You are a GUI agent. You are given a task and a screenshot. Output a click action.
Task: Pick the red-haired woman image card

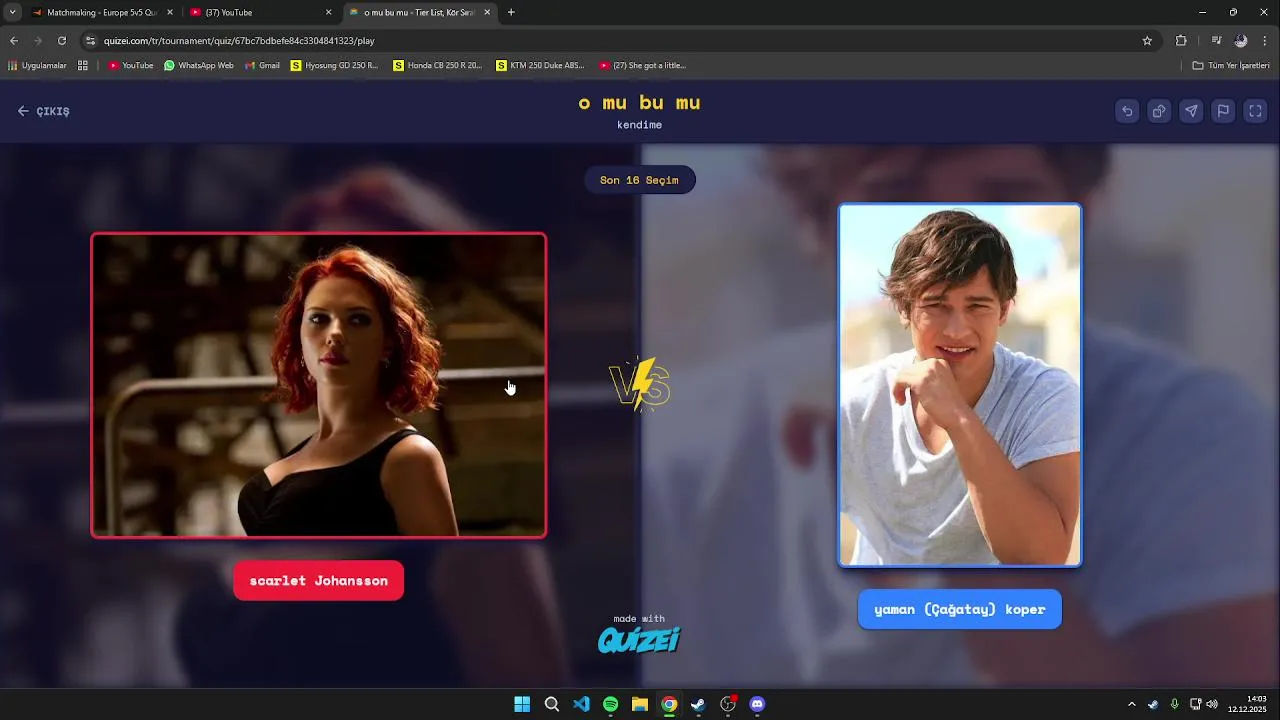point(319,385)
